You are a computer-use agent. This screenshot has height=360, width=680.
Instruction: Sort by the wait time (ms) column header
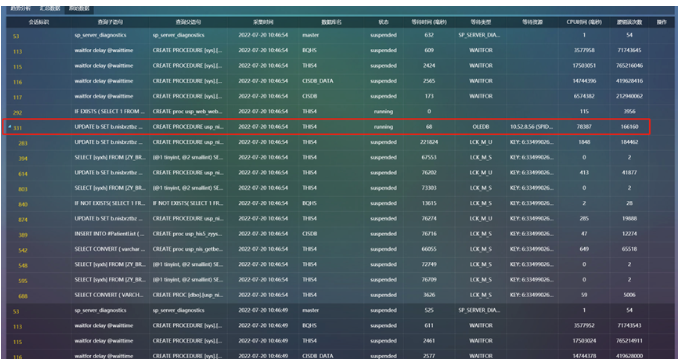(x=428, y=22)
